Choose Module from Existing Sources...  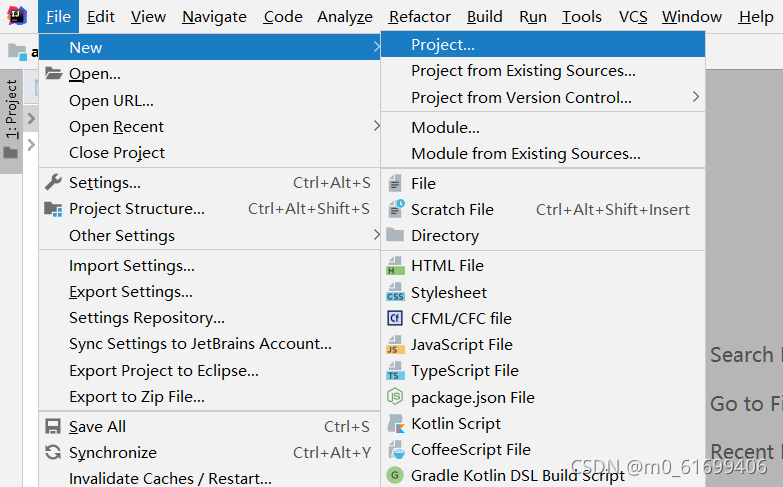click(543, 153)
